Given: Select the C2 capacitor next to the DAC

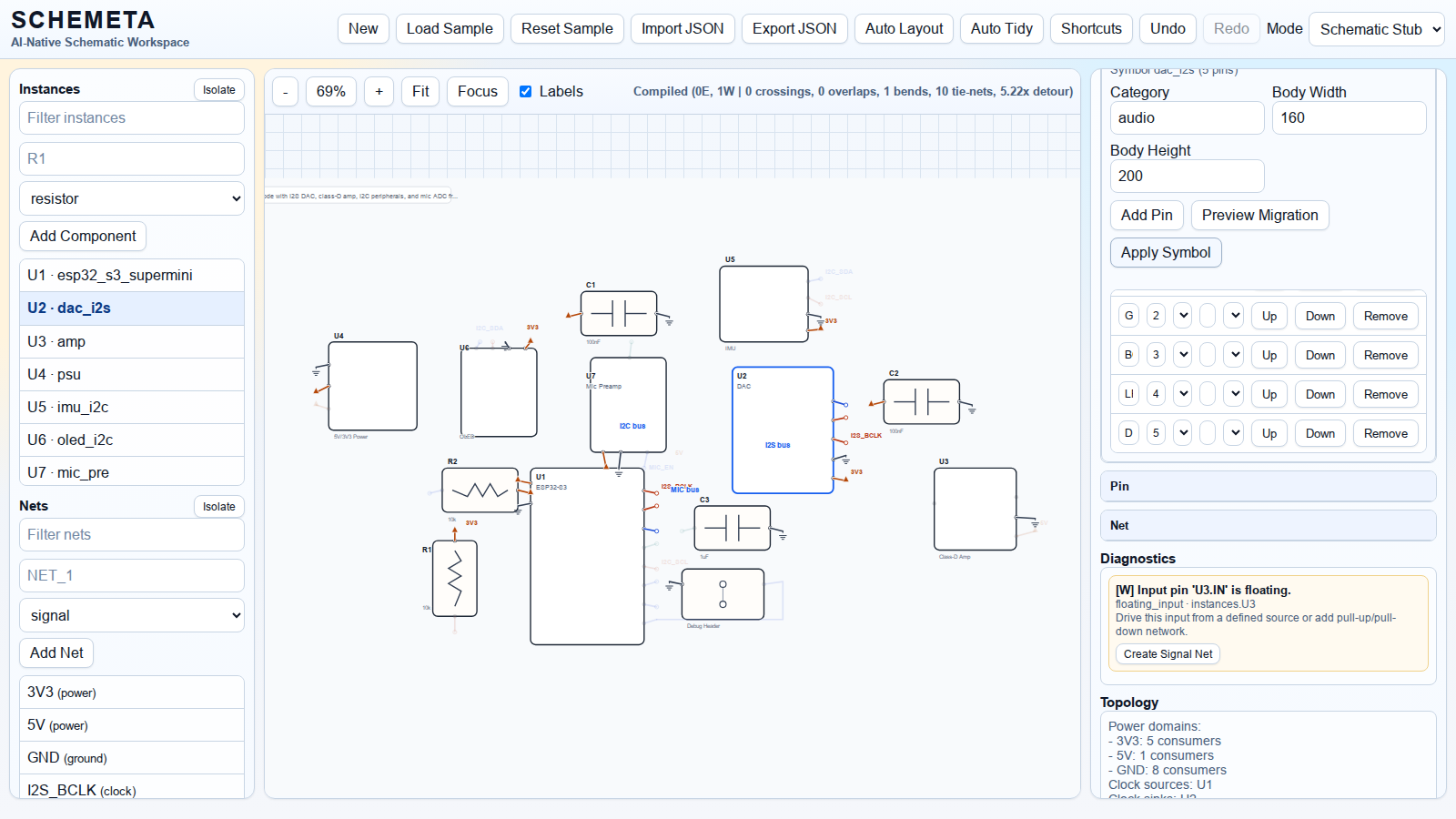Looking at the screenshot, I should pos(921,401).
